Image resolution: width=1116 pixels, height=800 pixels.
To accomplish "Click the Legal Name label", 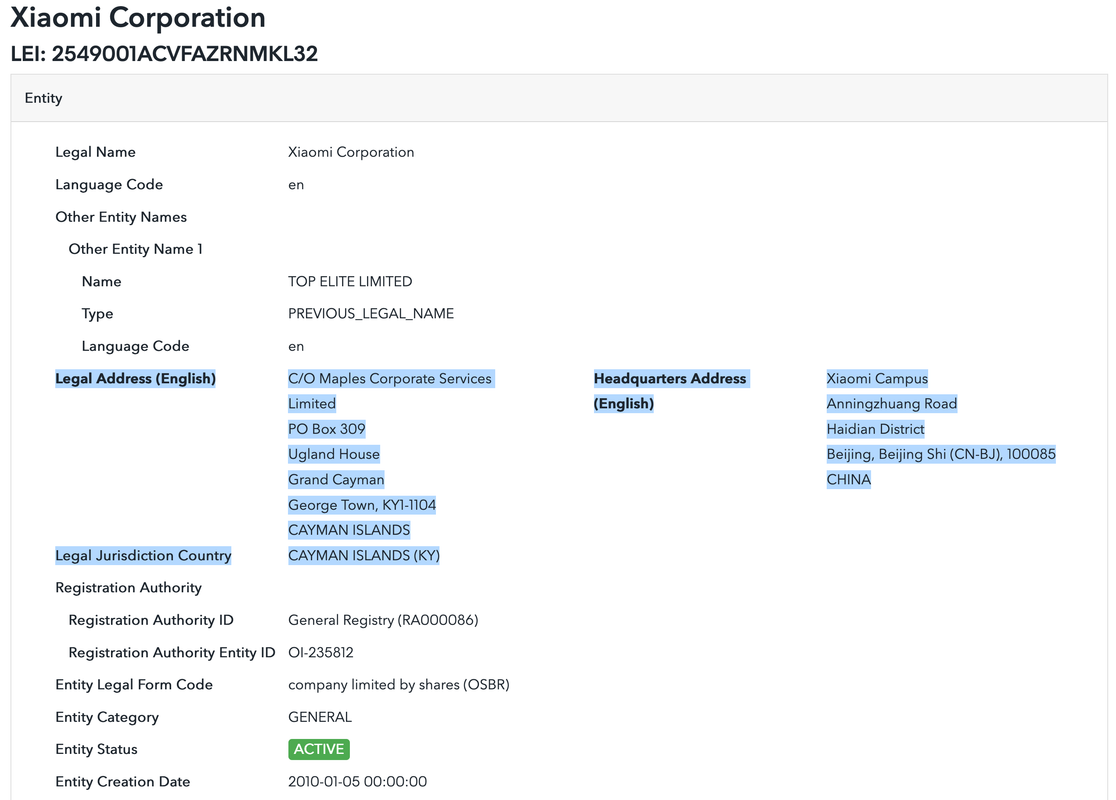I will (95, 152).
